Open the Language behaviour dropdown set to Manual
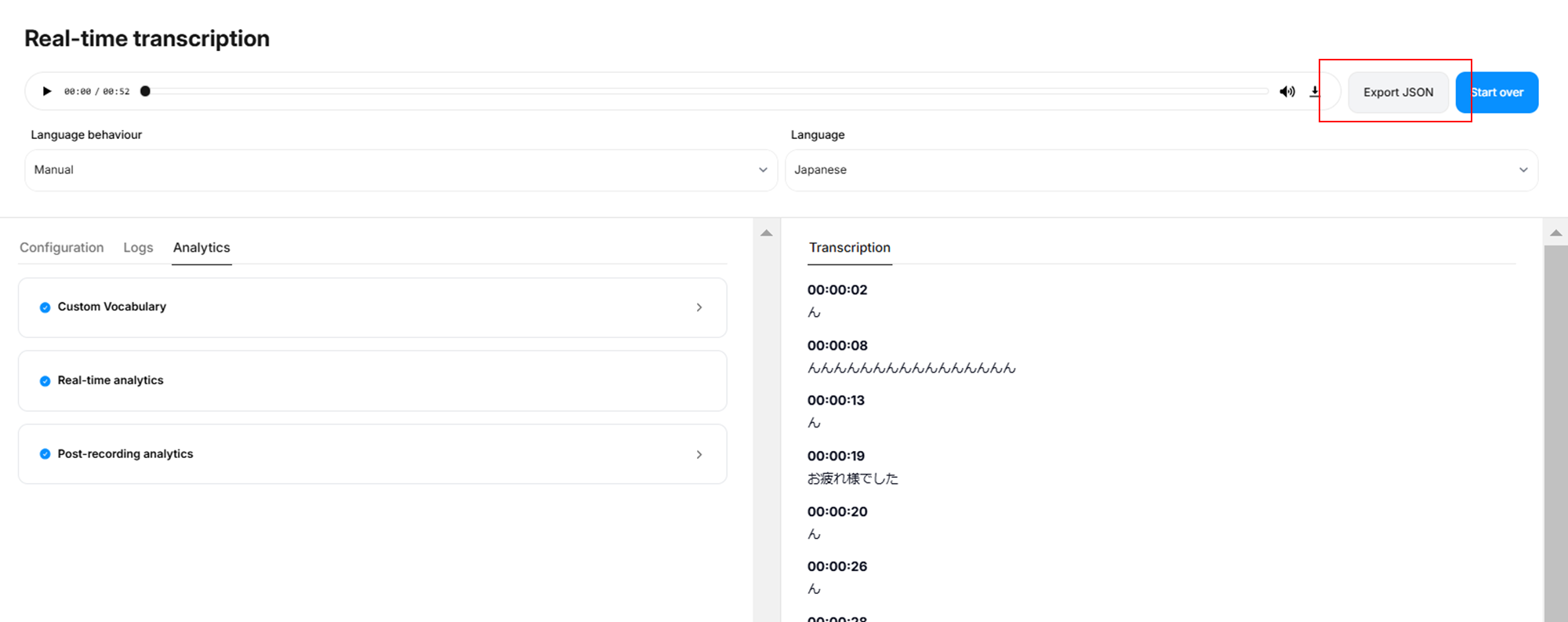The image size is (1568, 622). tap(401, 170)
